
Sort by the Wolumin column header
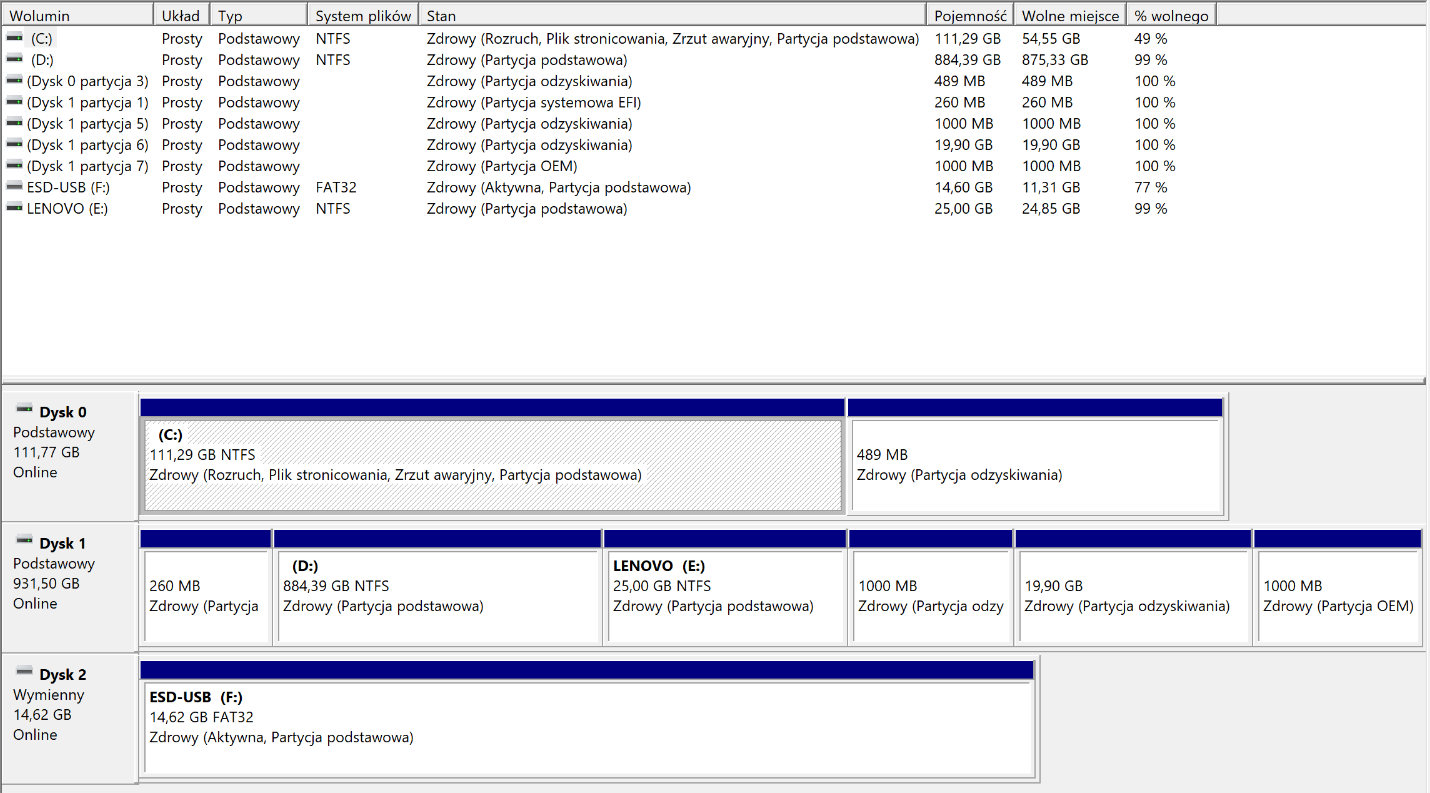tap(78, 15)
